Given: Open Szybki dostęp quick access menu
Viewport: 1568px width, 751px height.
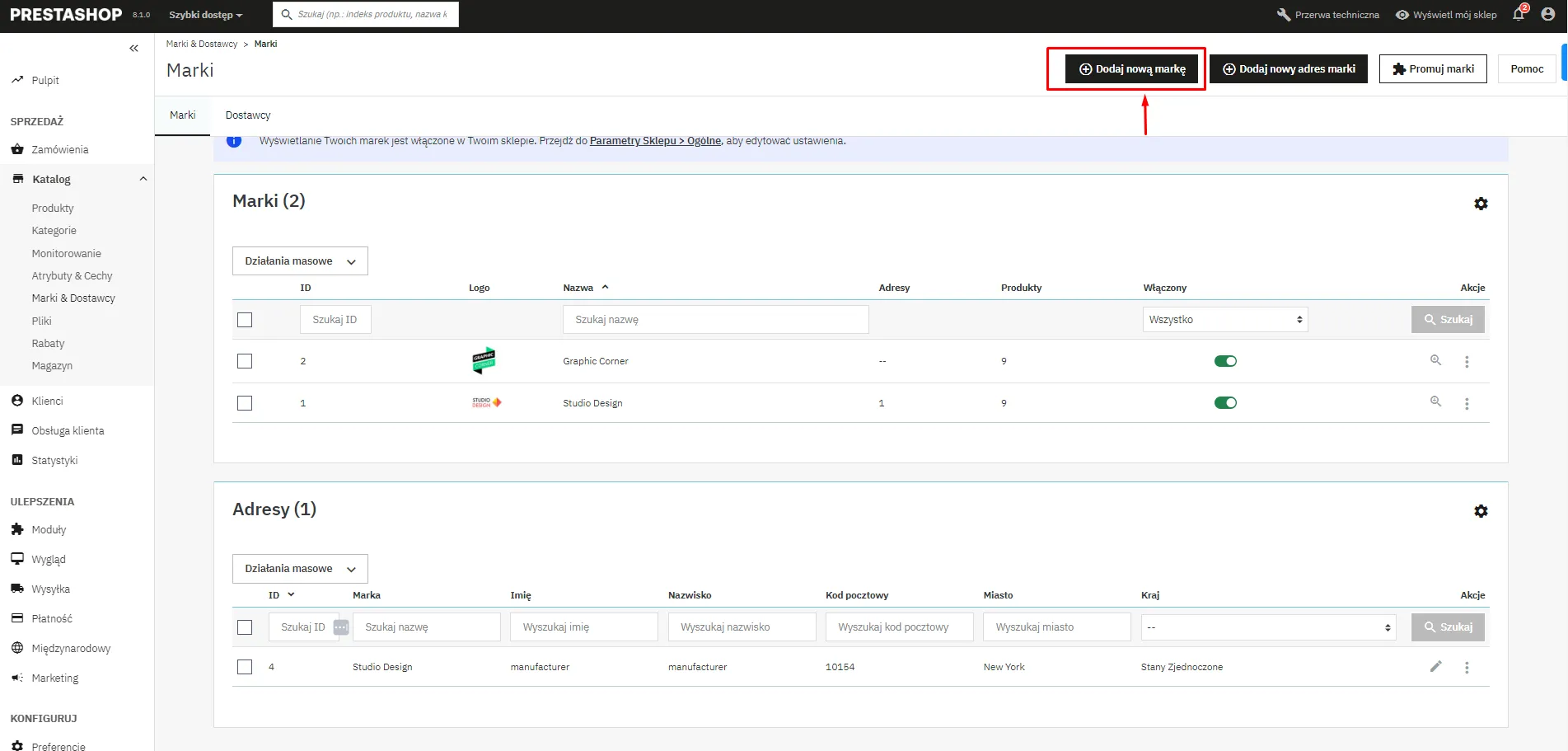Looking at the screenshot, I should pos(205,15).
